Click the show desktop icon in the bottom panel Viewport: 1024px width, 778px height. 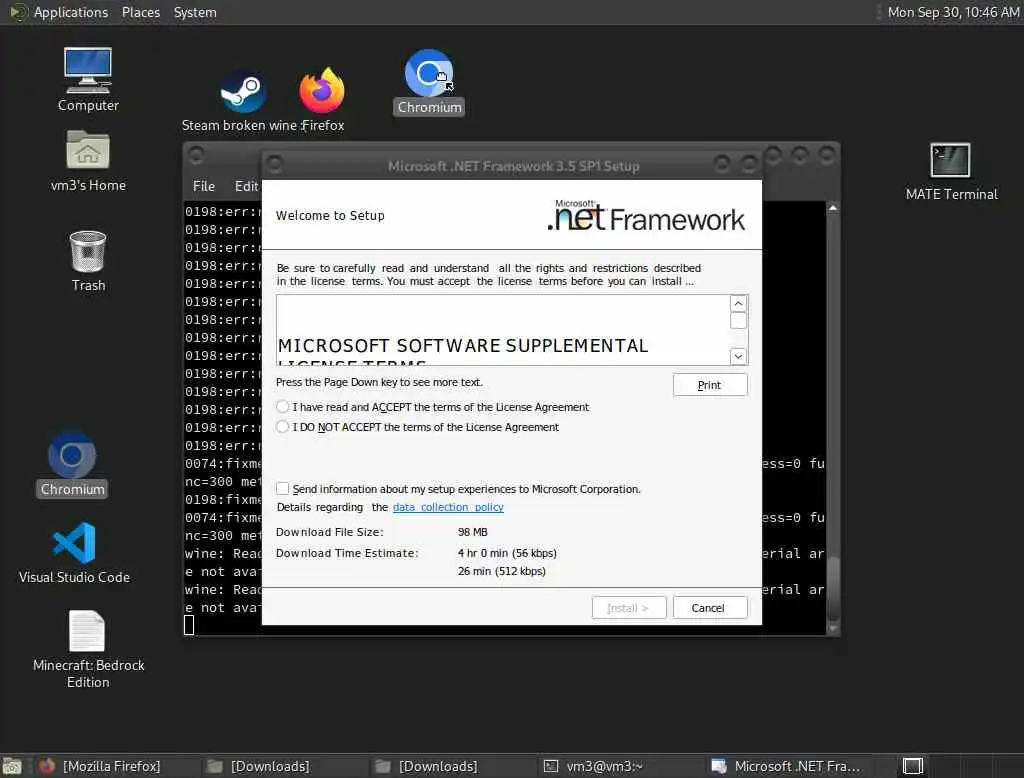(x=12, y=766)
